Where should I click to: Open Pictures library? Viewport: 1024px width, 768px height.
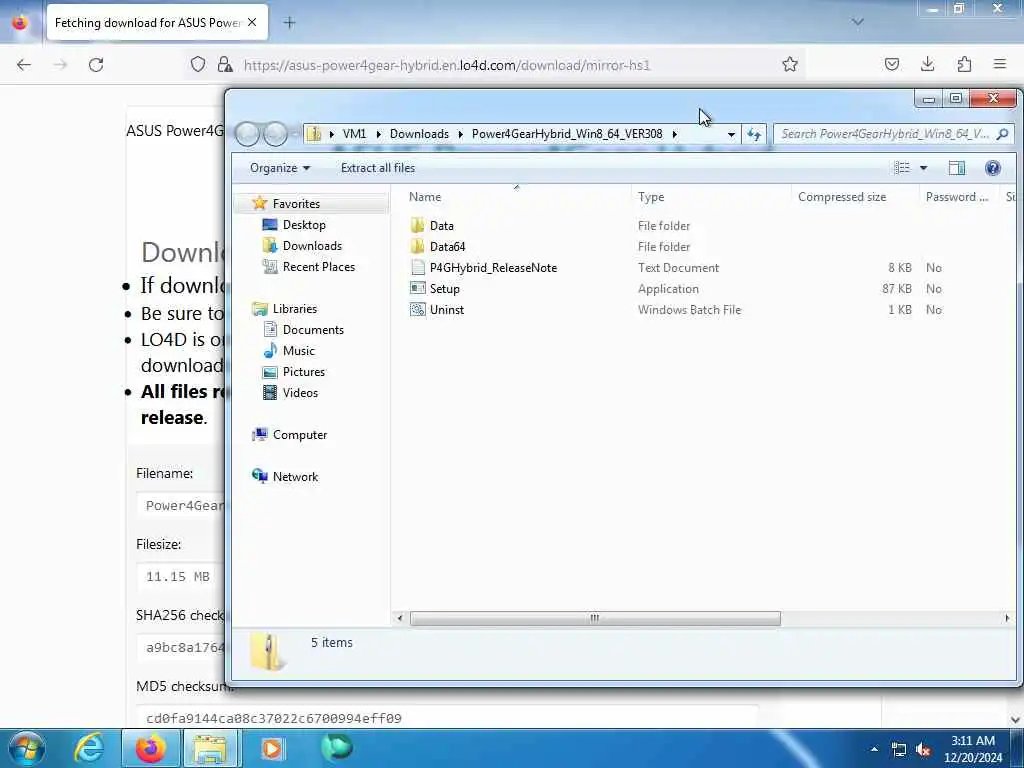click(304, 372)
